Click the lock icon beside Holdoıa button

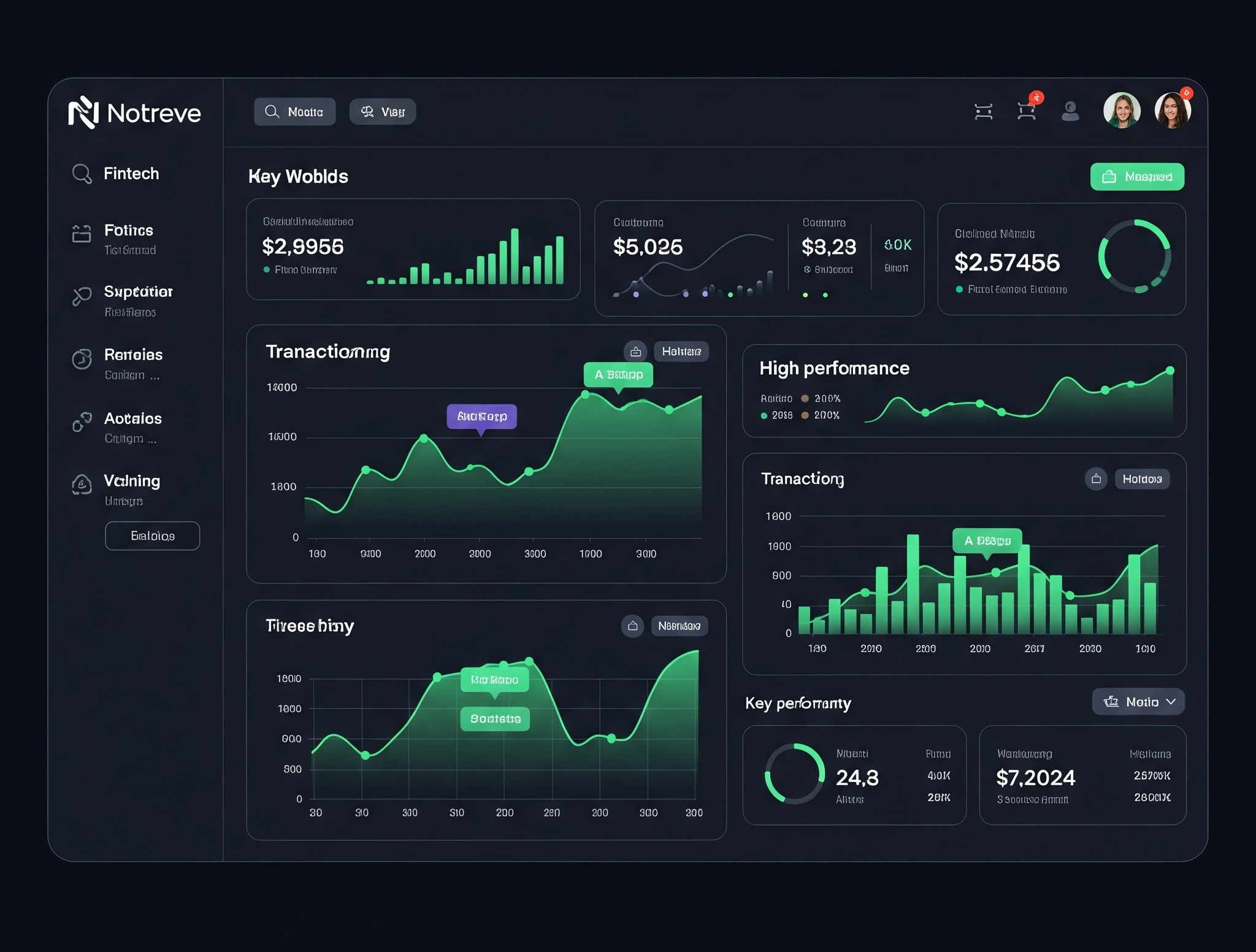1096,478
